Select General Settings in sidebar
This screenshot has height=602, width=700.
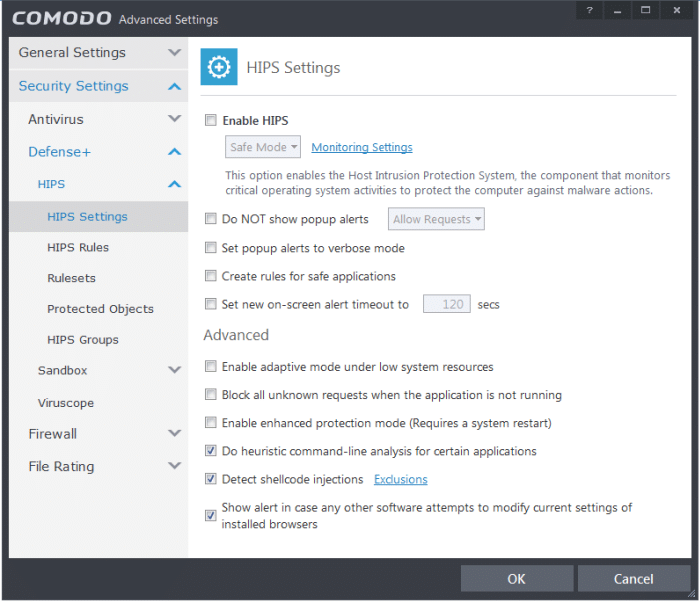point(72,53)
